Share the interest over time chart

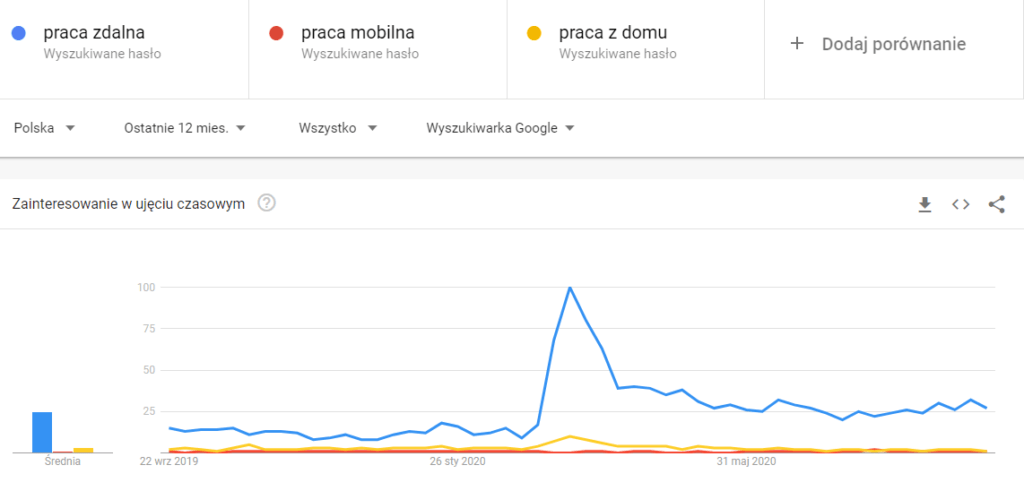(996, 204)
